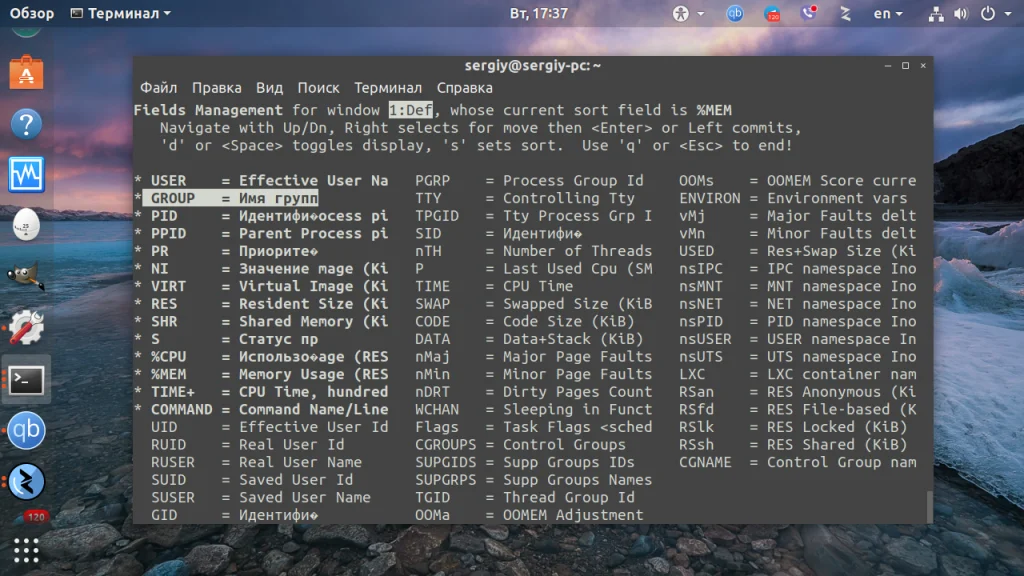Open the volume indicator in top bar
Screen dimensions: 1024x576
(x=961, y=14)
